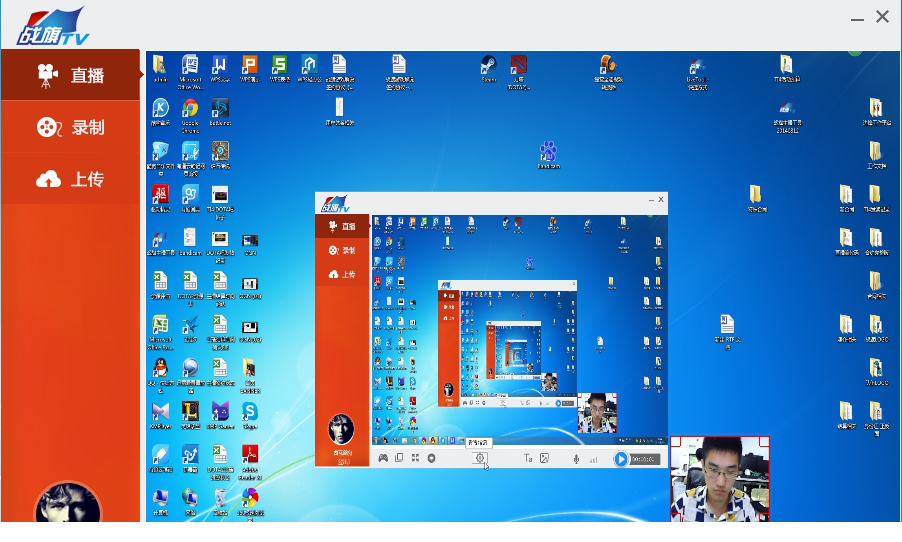This screenshot has height=542, width=902.
Task: Toggle the microphone icon in nested toolbar
Action: (576, 459)
